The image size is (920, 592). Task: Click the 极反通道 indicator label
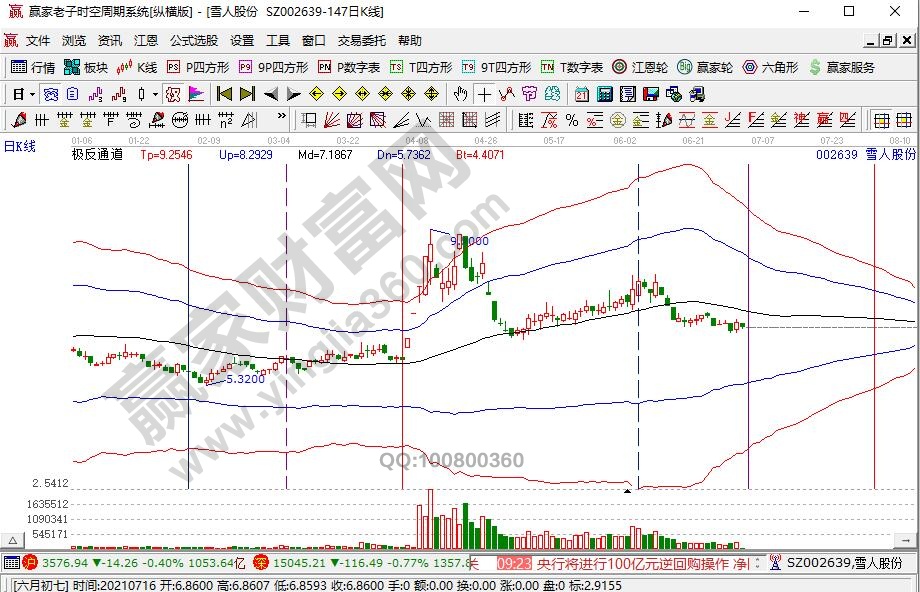97,155
